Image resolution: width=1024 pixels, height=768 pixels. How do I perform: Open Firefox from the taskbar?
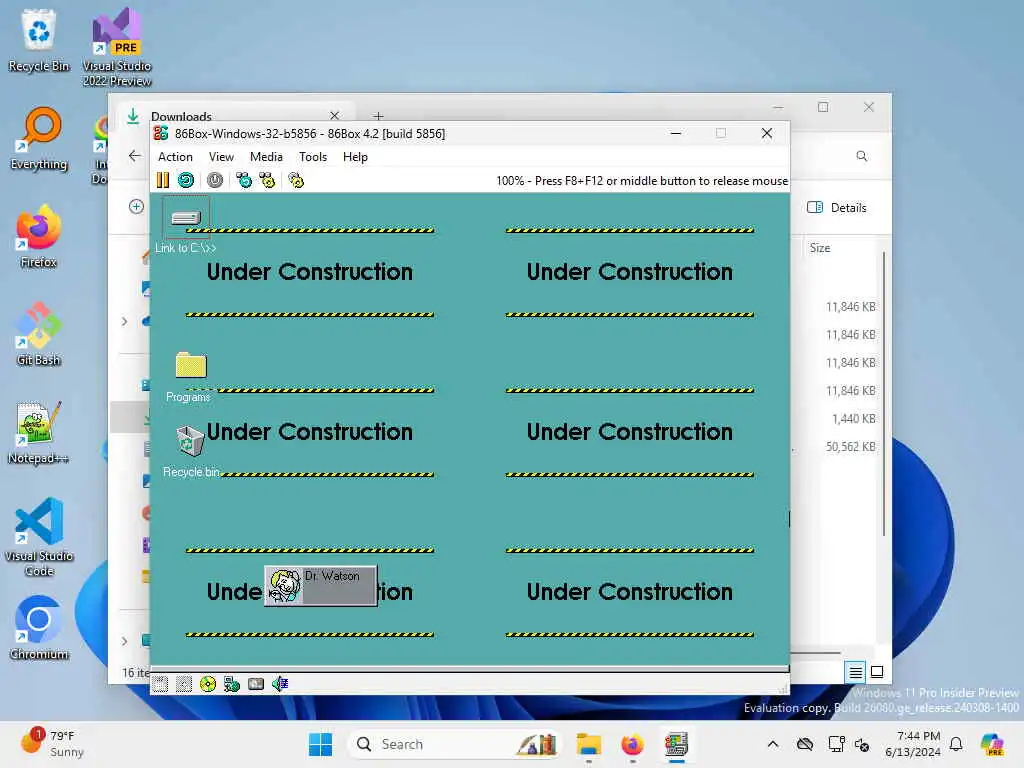[632, 744]
